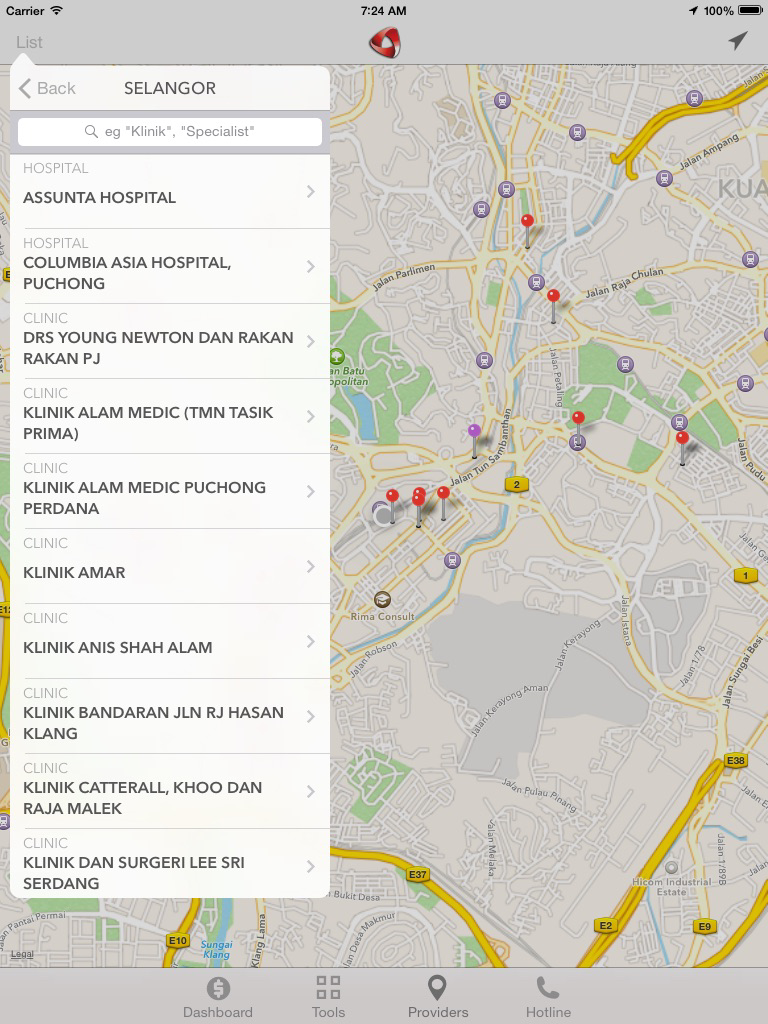Open Legal link on the map
This screenshot has width=768, height=1024.
tap(22, 954)
